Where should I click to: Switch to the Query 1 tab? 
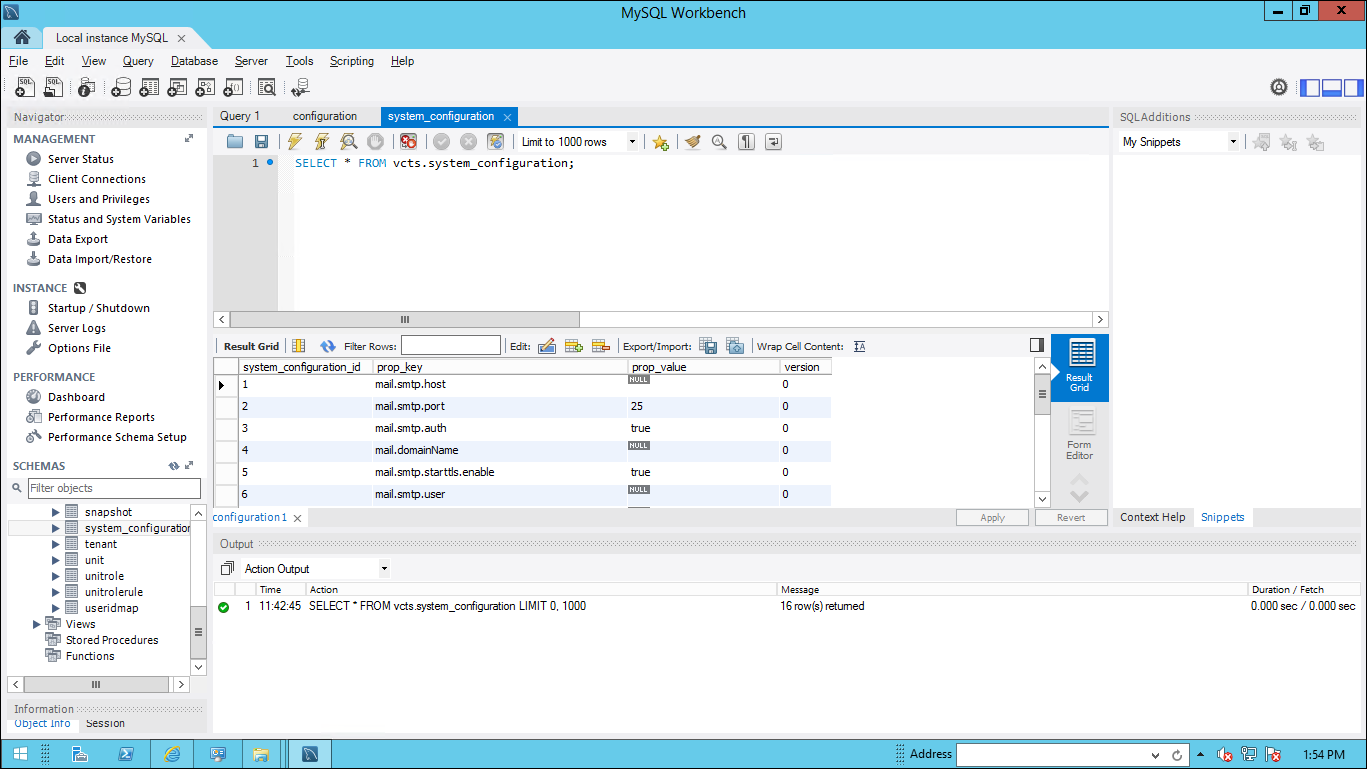click(240, 116)
